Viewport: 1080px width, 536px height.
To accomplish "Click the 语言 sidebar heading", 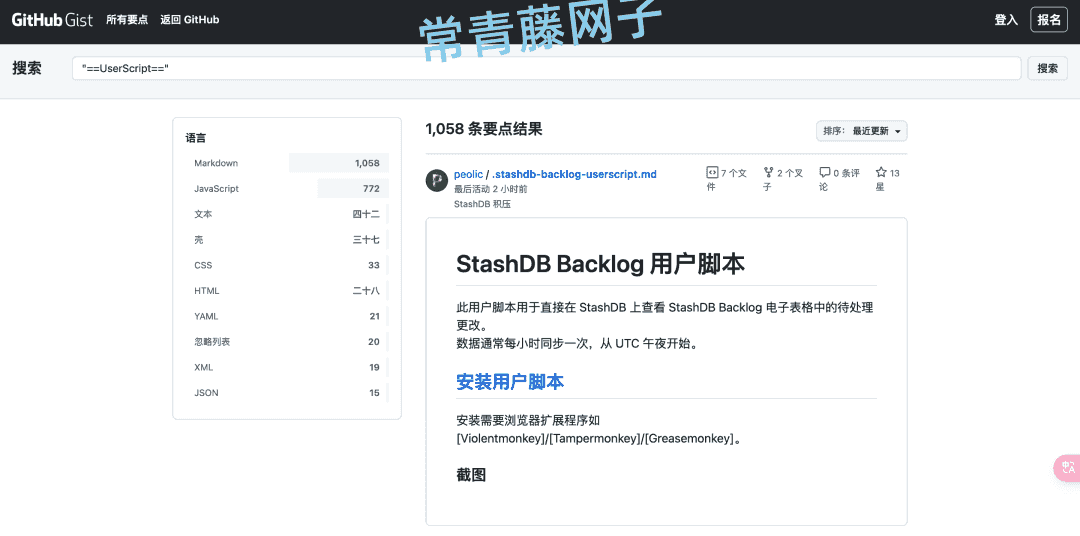I will 196,138.
